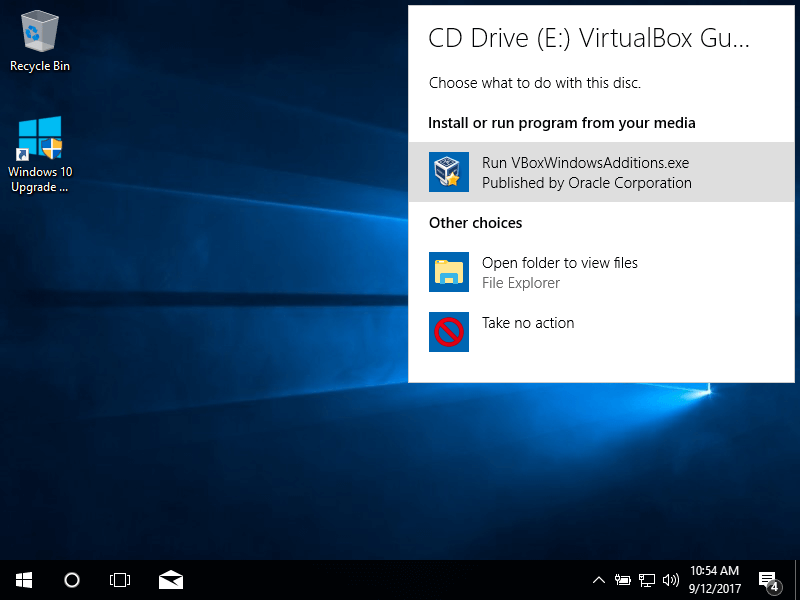
Task: Click the Show desktop strip at taskbar edge
Action: click(797, 580)
